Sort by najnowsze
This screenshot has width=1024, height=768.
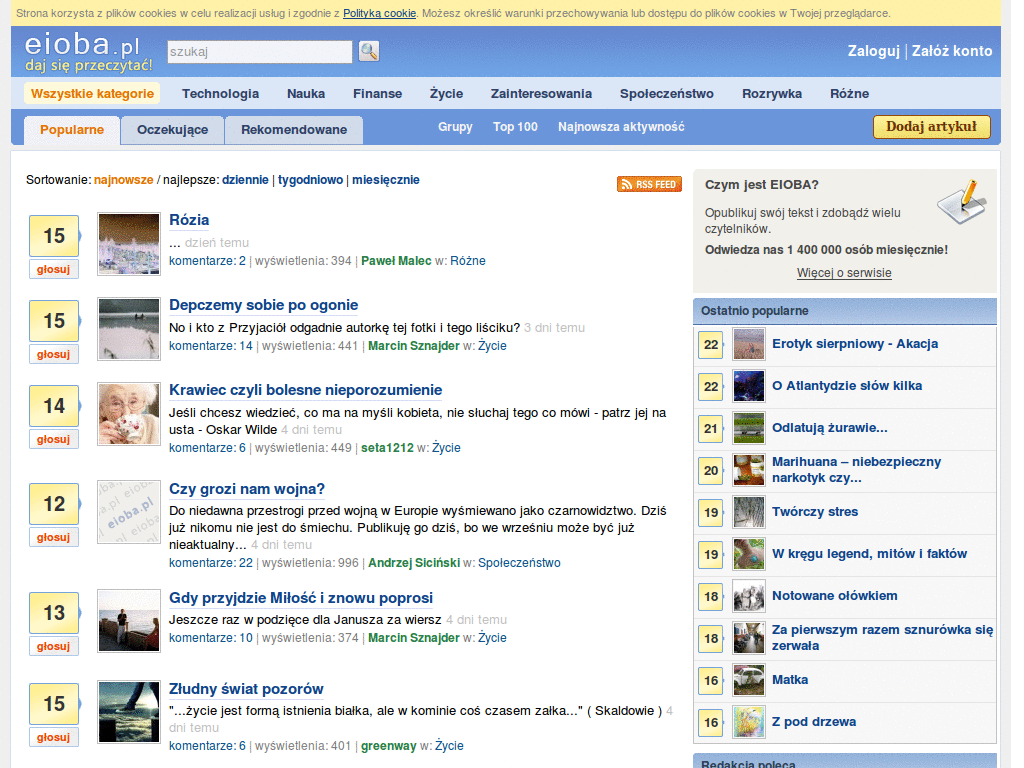tap(123, 180)
